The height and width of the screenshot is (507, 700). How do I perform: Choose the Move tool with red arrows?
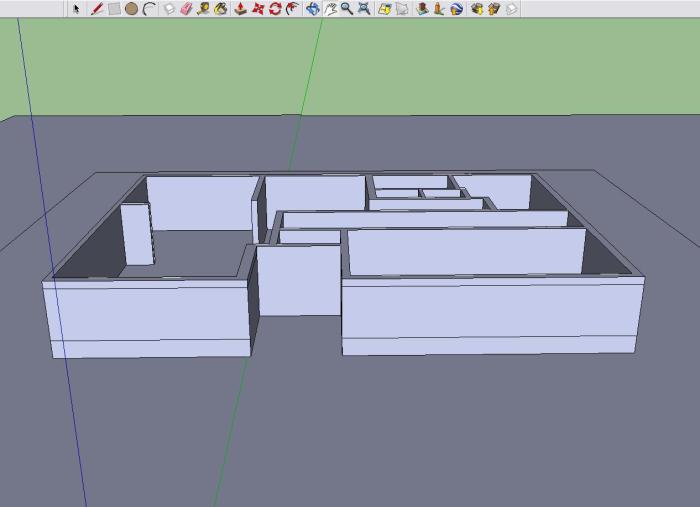258,9
